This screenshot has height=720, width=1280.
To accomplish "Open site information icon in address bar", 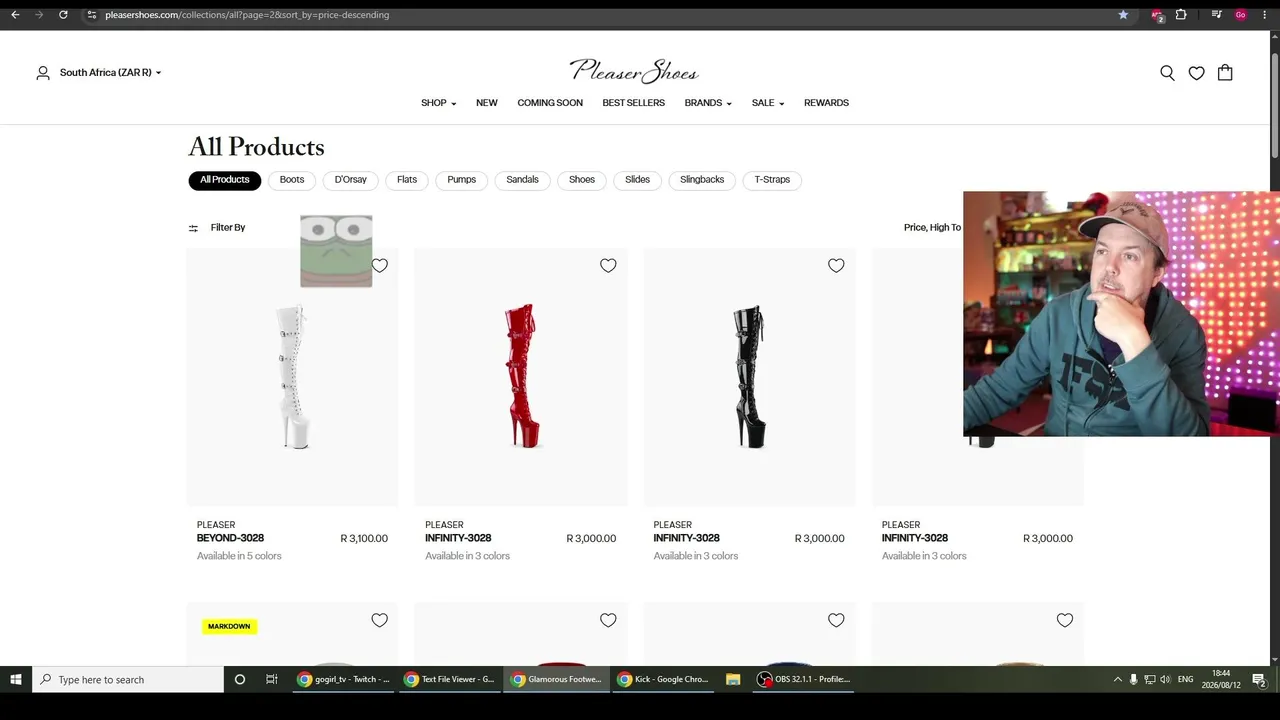I will 91,15.
